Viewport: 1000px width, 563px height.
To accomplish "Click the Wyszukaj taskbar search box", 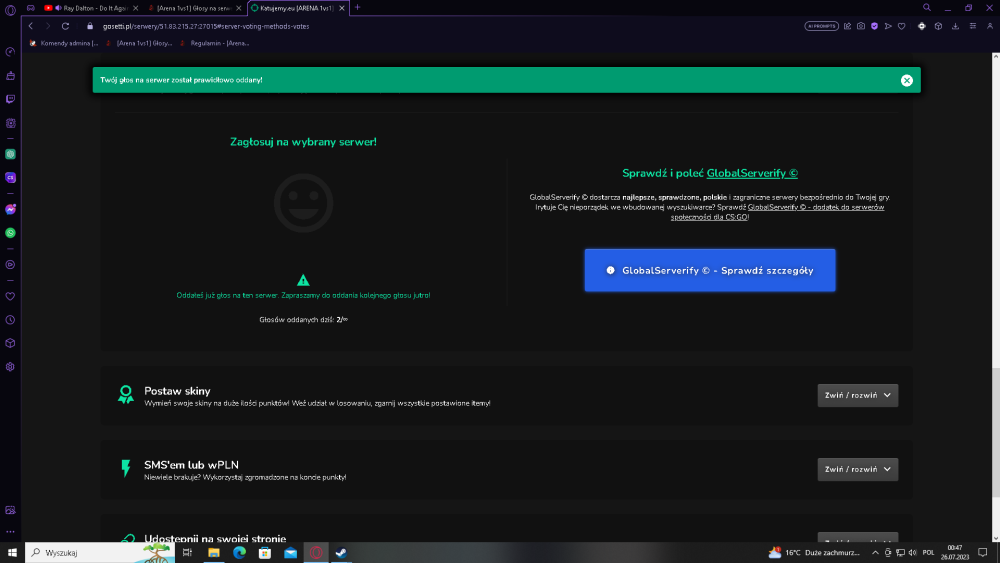I will [99, 552].
